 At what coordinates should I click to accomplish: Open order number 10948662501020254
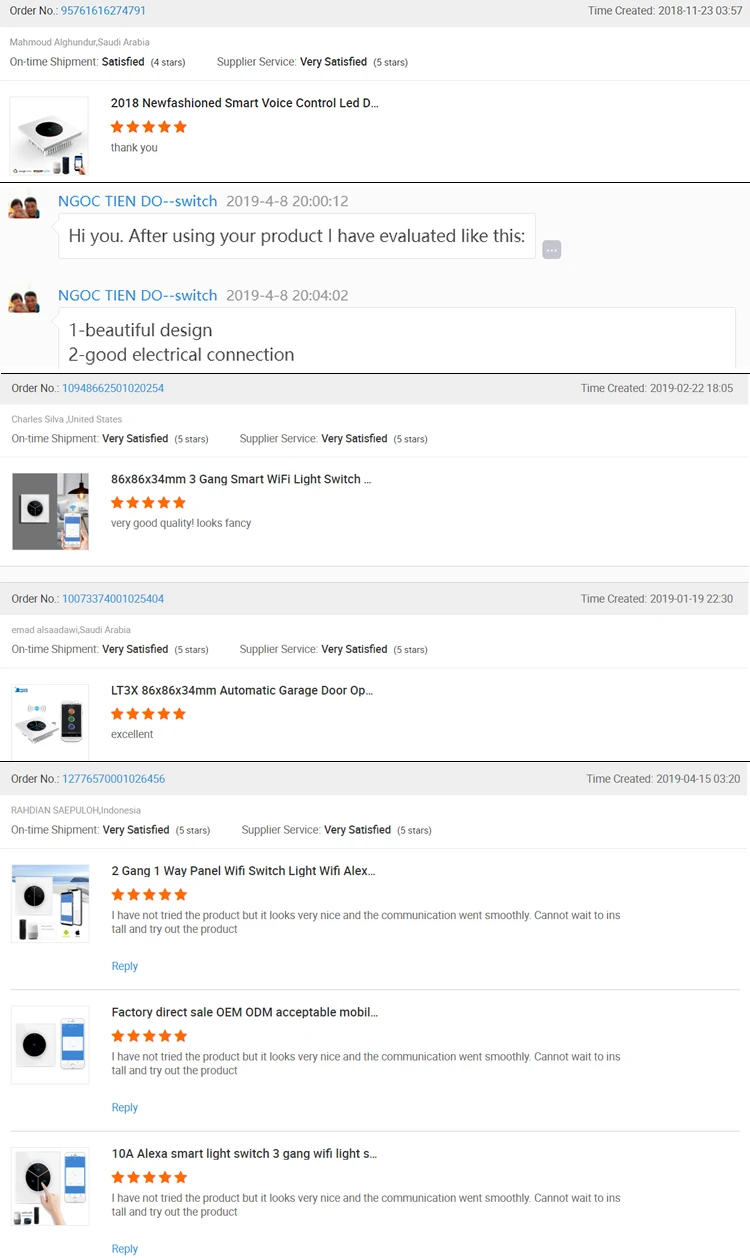pyautogui.click(x=113, y=388)
